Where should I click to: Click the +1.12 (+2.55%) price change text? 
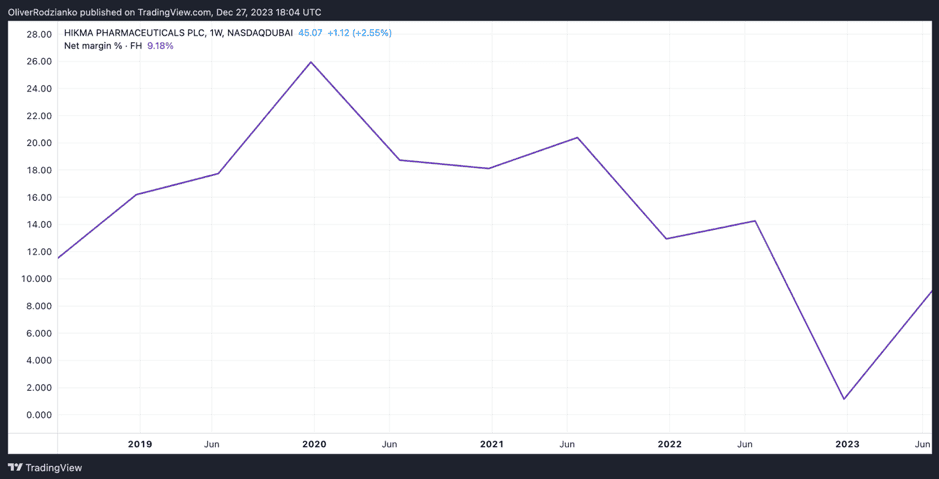(x=359, y=33)
